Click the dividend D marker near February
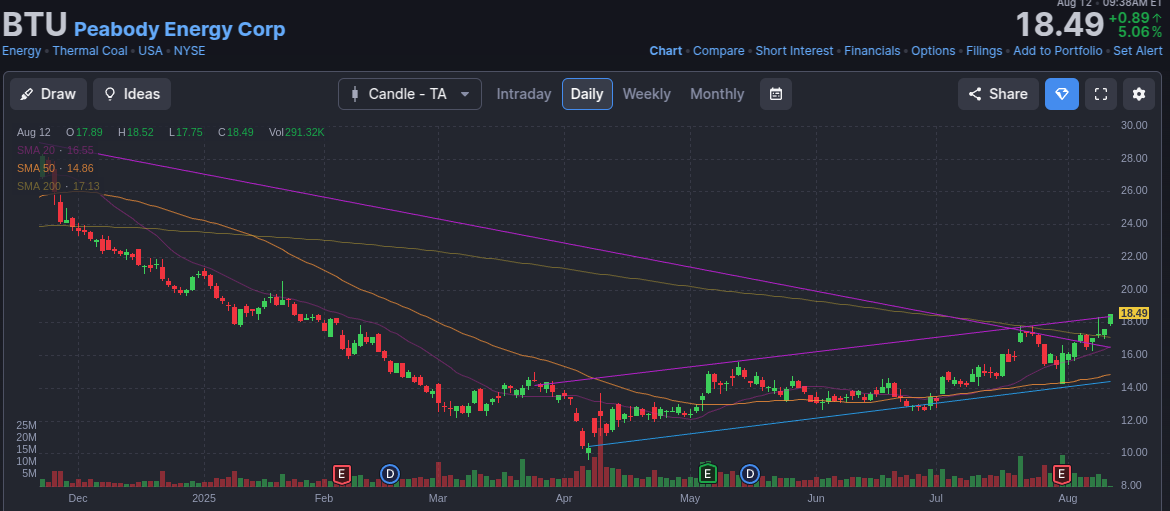Image resolution: width=1170 pixels, height=511 pixels. (390, 473)
